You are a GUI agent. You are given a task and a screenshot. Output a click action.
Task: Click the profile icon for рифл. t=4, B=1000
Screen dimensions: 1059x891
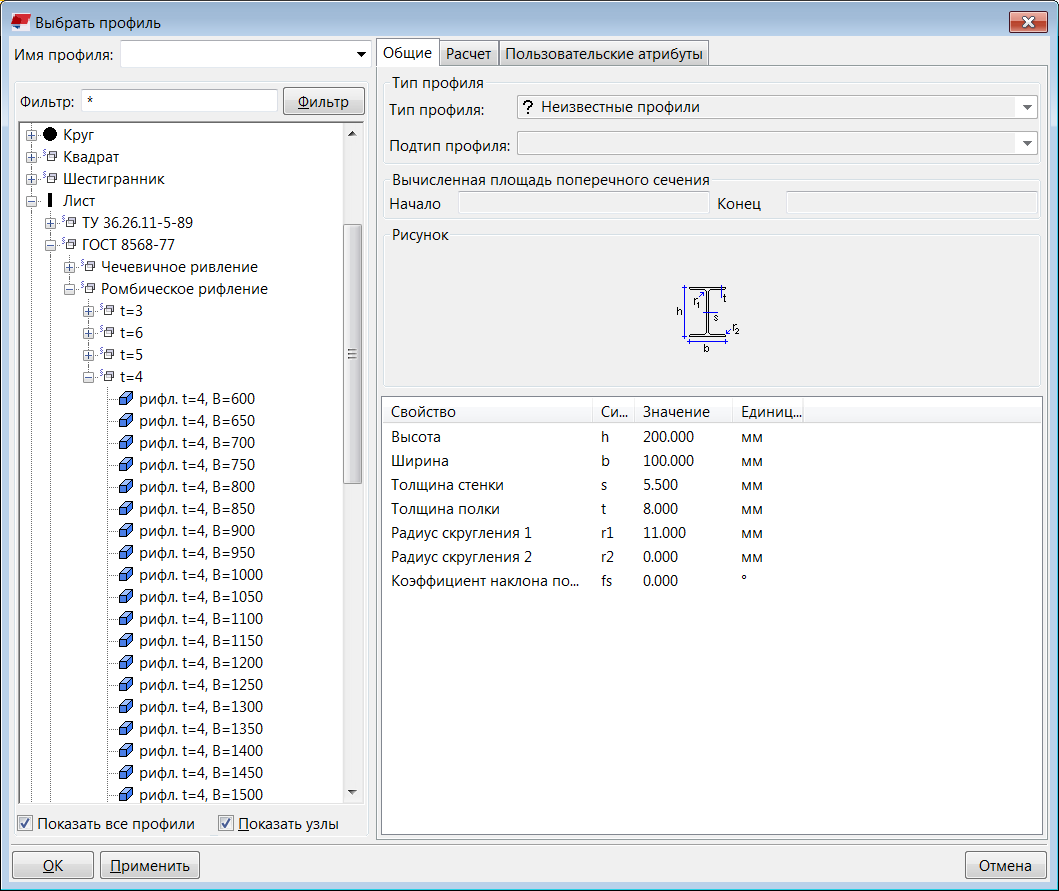(126, 575)
